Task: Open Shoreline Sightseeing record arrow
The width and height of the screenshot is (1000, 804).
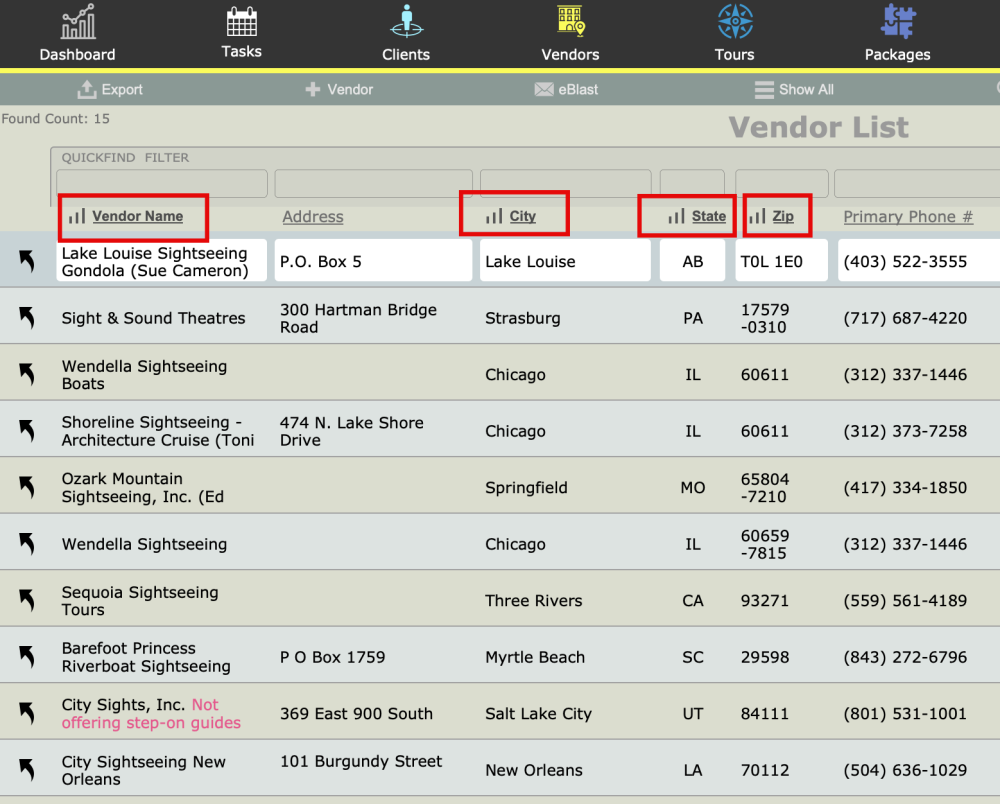Action: pyautogui.click(x=27, y=431)
